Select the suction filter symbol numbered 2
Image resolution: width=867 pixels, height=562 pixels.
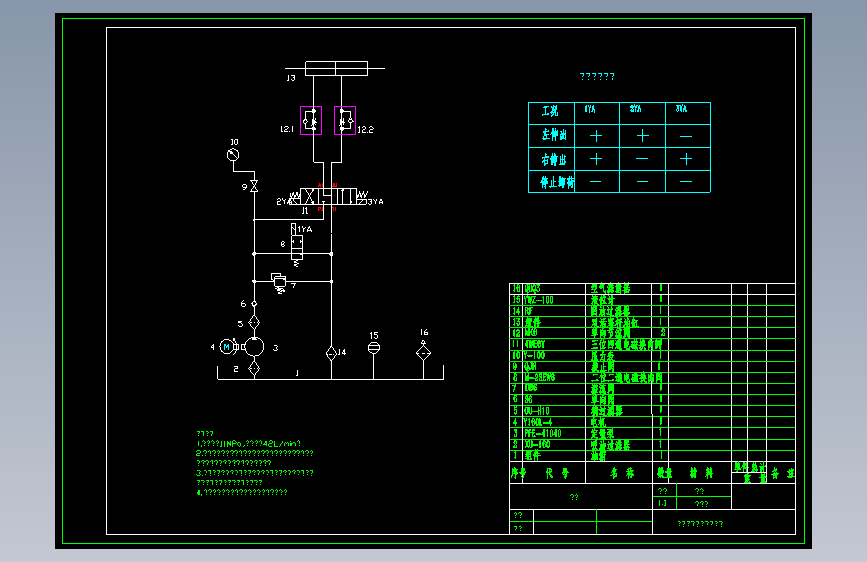tap(254, 368)
